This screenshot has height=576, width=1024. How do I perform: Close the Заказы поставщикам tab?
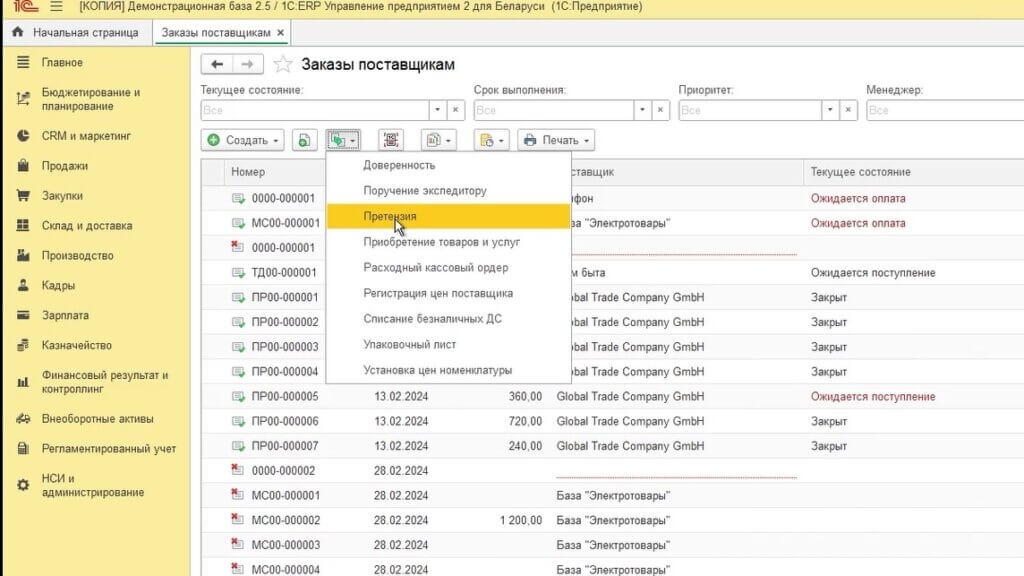click(281, 32)
